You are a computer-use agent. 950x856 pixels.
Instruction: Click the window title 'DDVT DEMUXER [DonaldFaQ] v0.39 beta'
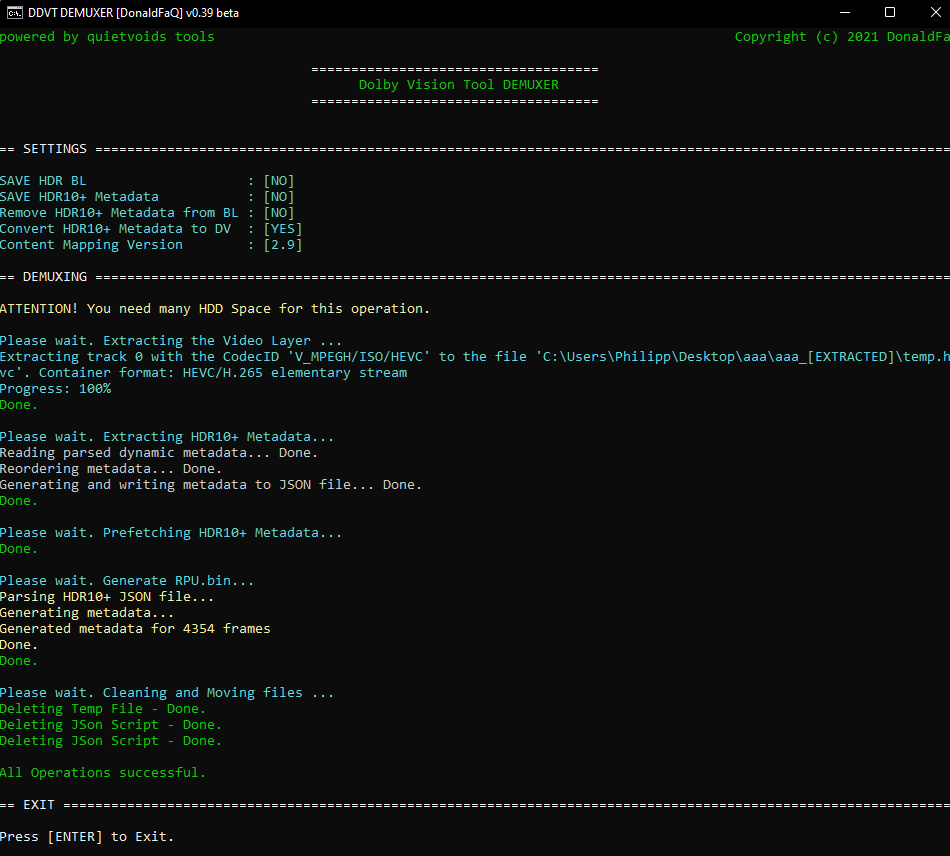(133, 13)
